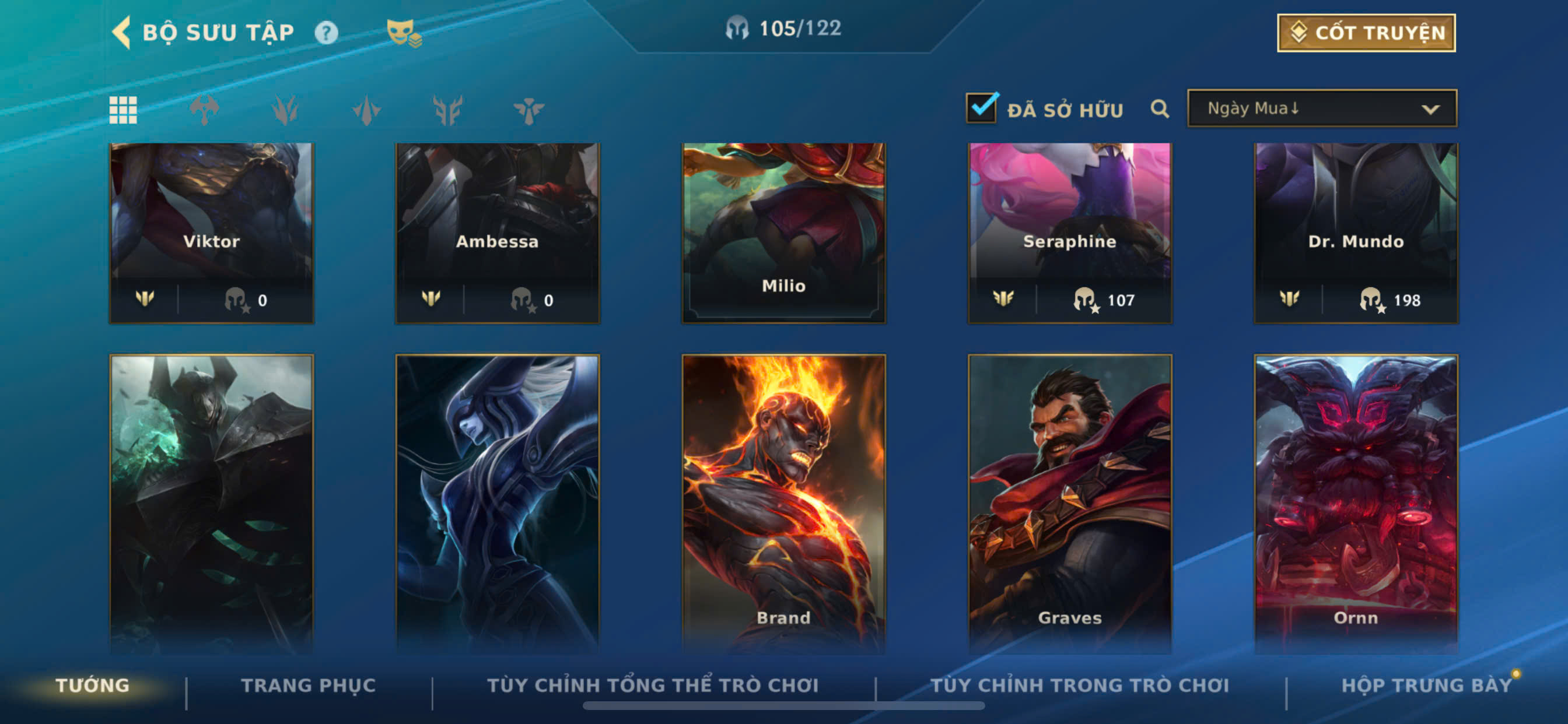Go back using the Bộ Sưu Tập arrow
This screenshot has height=724, width=1568.
[122, 32]
